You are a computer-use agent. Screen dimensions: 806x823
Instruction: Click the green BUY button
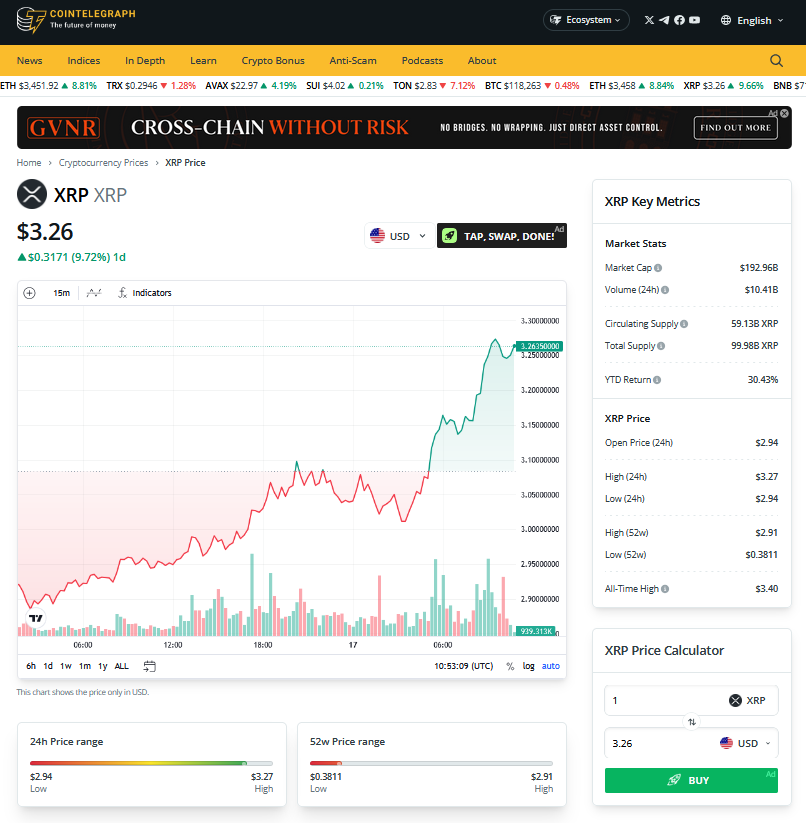(691, 780)
